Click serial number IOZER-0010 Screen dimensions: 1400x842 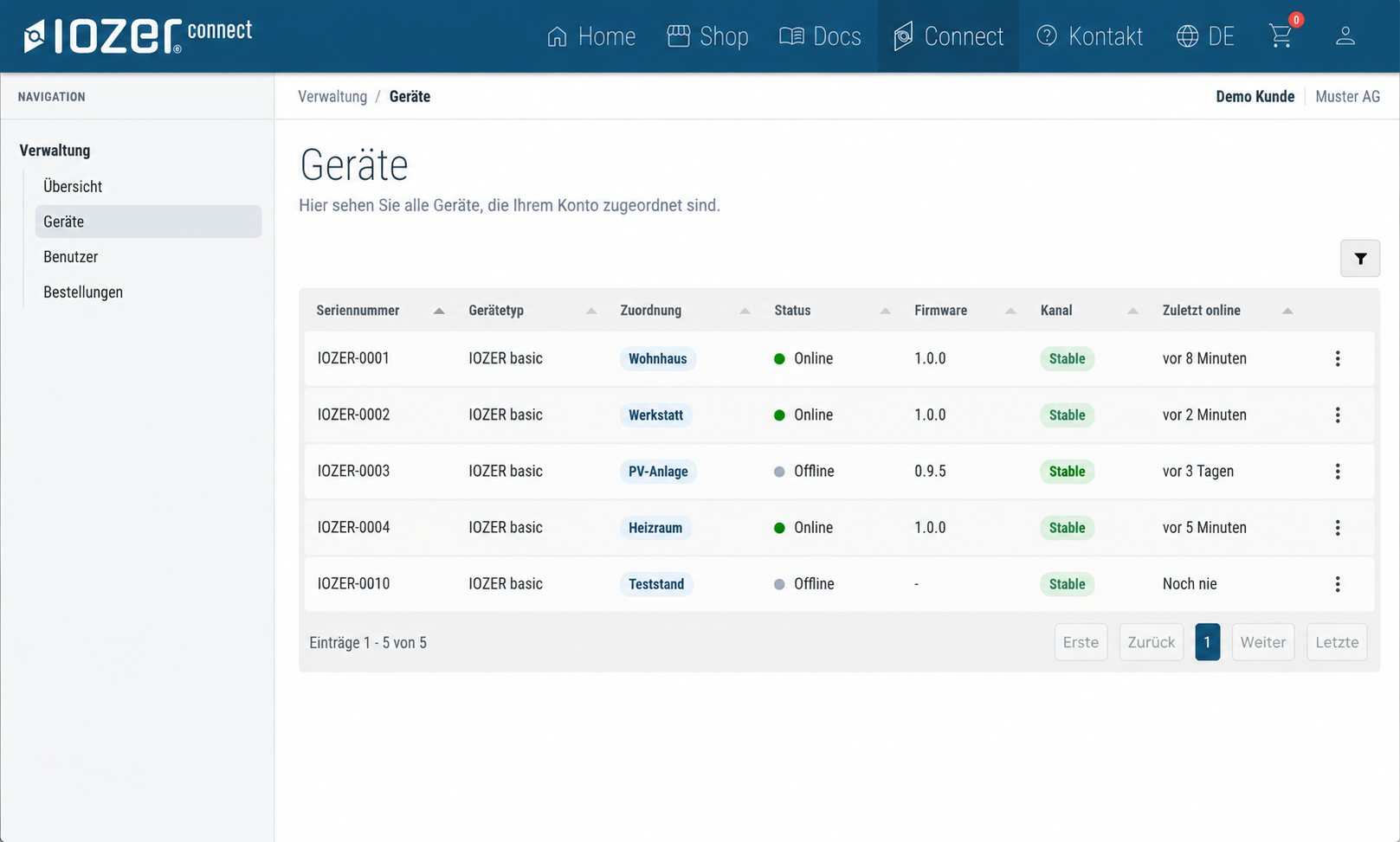(x=353, y=583)
